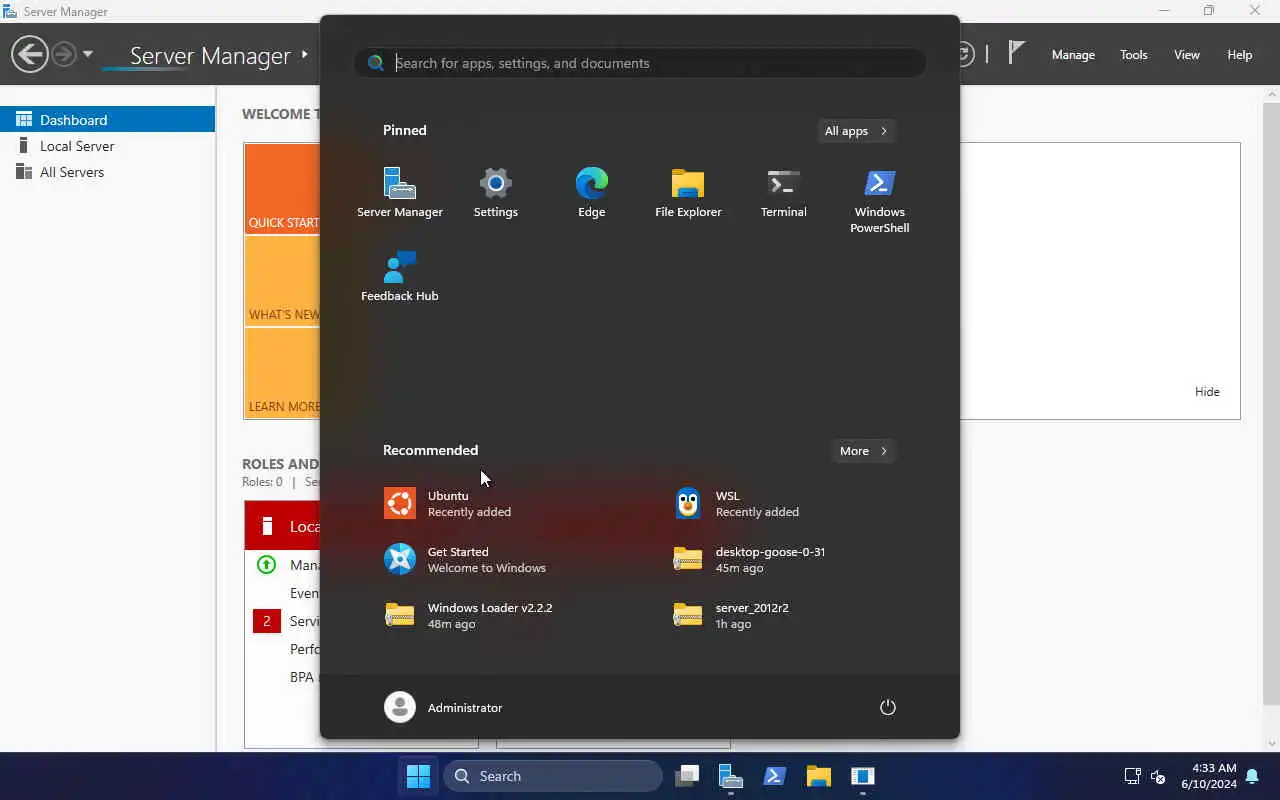Click the network tray icon

pyautogui.click(x=1132, y=776)
